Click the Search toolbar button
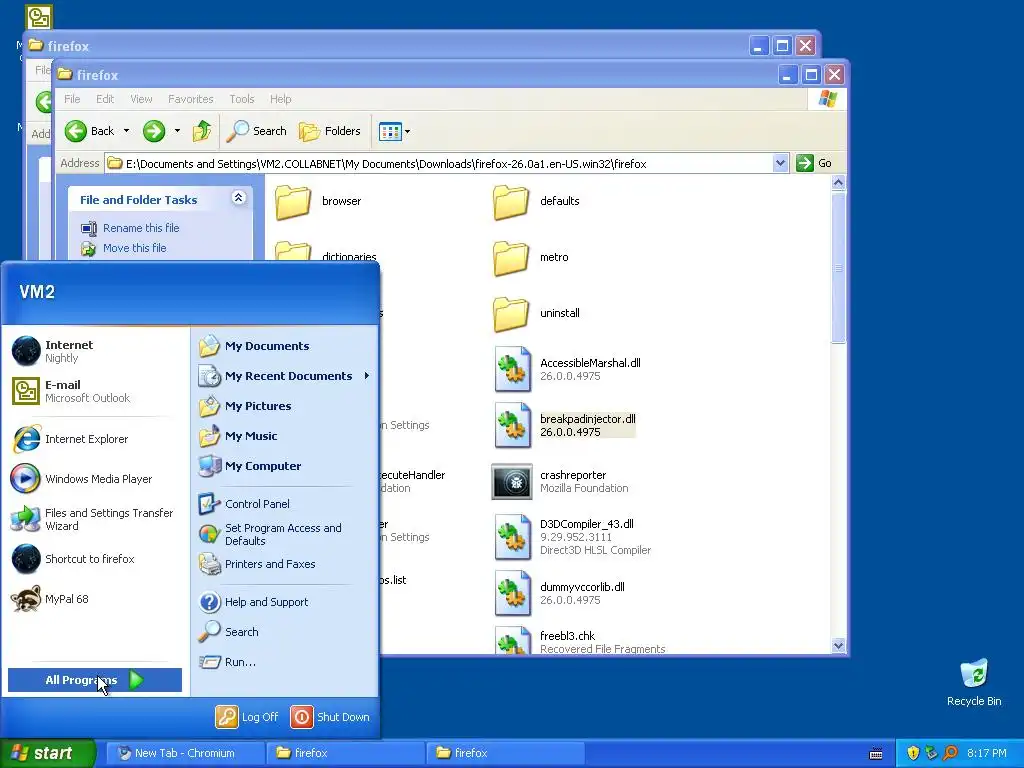The height and width of the screenshot is (768, 1024). coord(257,131)
